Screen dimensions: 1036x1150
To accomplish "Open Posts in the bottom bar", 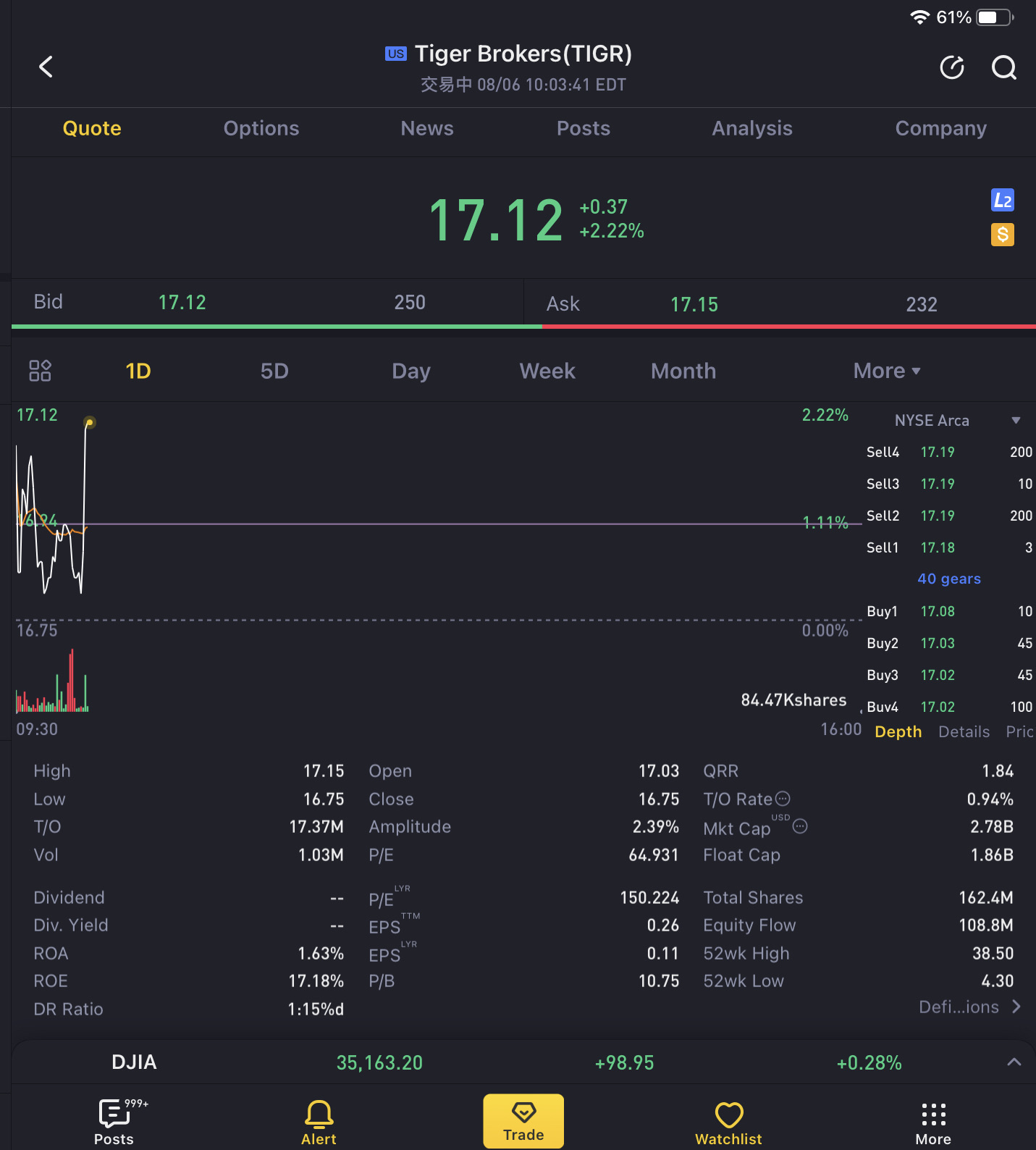I will coord(114,1122).
